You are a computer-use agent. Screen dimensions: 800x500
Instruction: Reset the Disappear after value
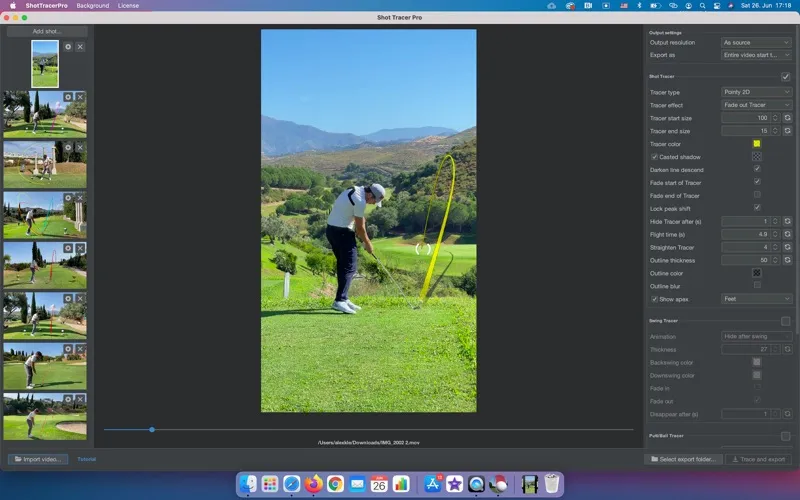(x=787, y=414)
